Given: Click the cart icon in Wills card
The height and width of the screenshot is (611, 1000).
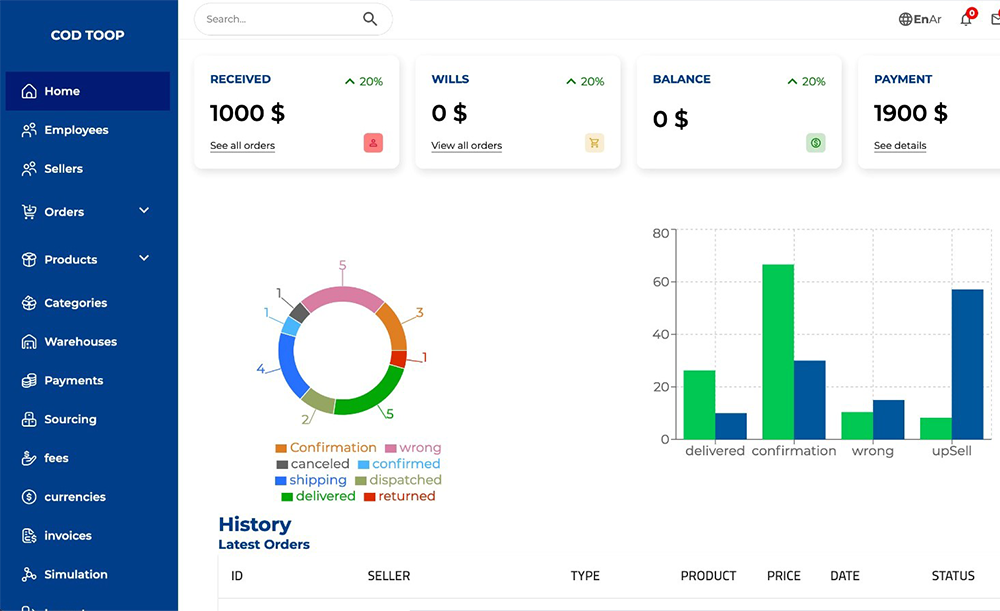Looking at the screenshot, I should coord(594,143).
